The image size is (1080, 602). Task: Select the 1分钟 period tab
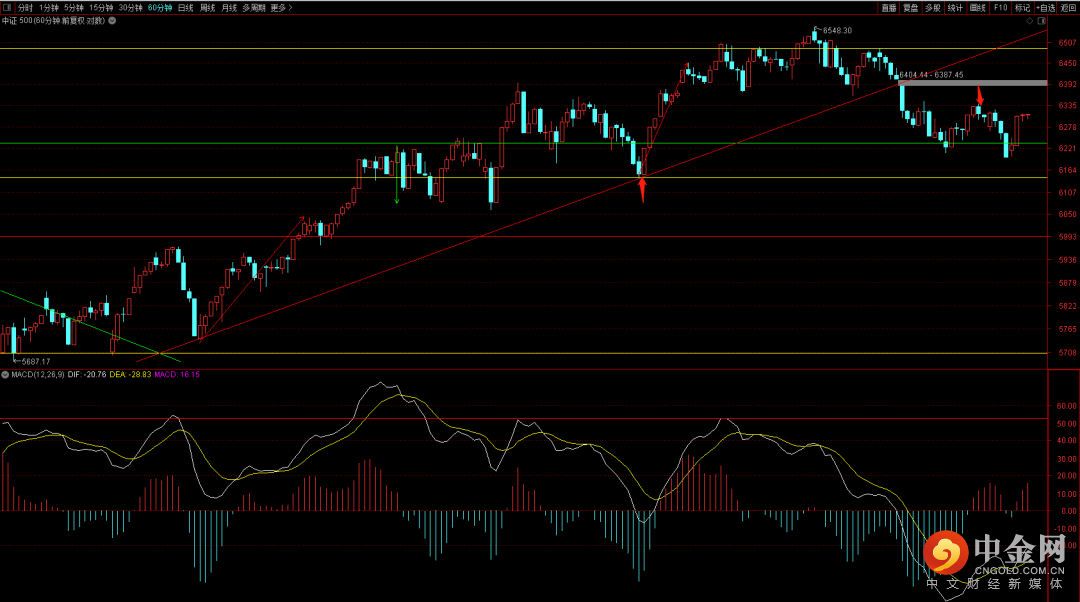(49, 8)
